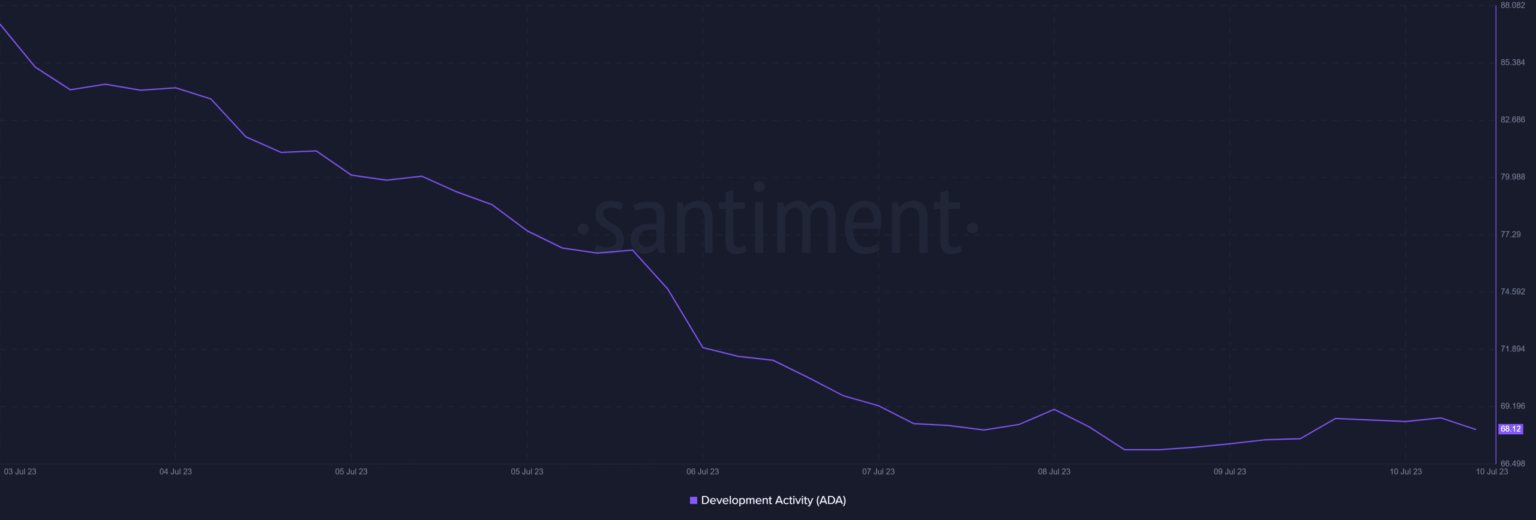The width and height of the screenshot is (1536, 520).
Task: Select the 82.686 y-axis label
Action: click(x=1511, y=120)
